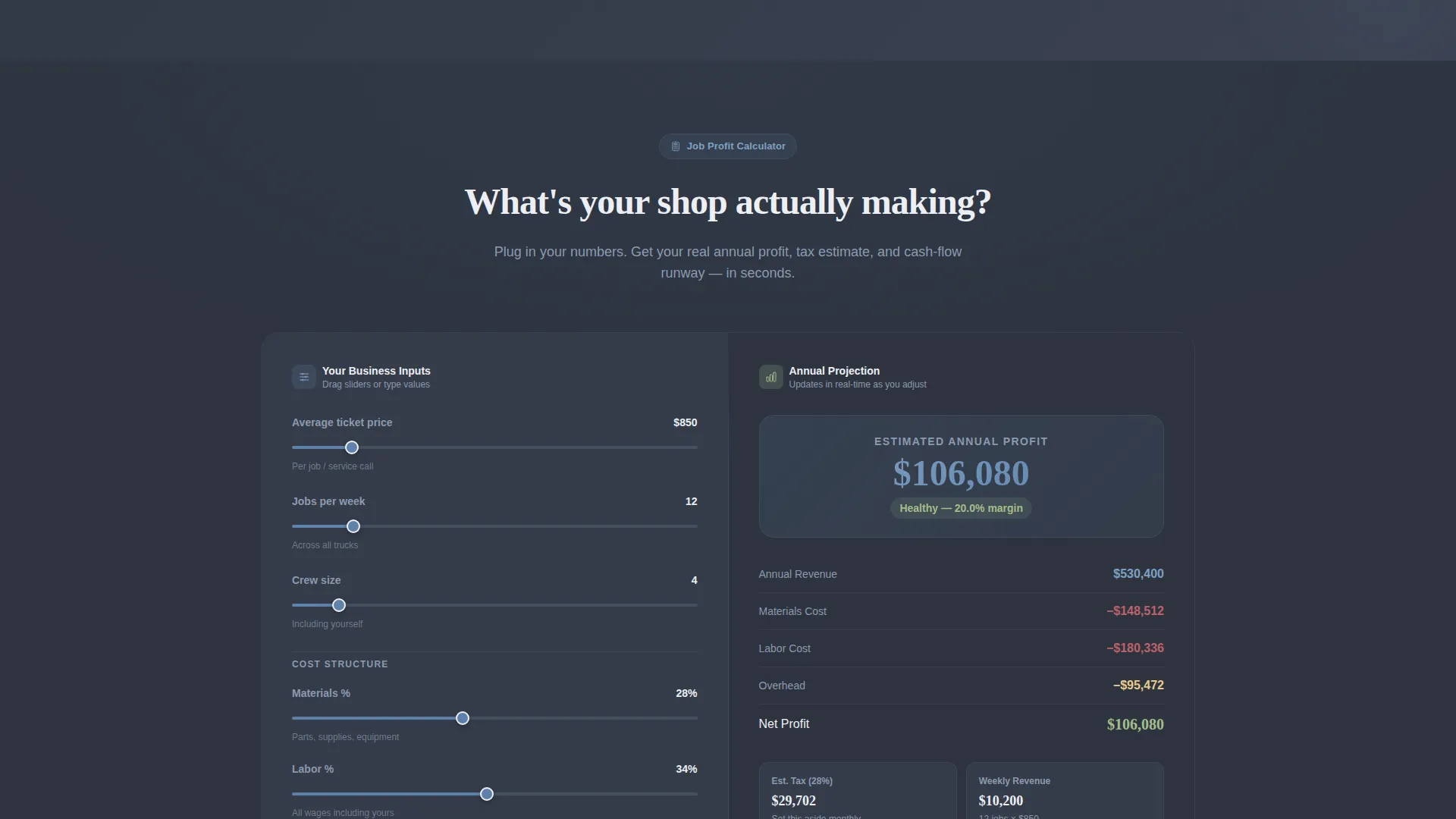The height and width of the screenshot is (819, 1456).
Task: Click the Crew size label
Action: click(x=316, y=580)
